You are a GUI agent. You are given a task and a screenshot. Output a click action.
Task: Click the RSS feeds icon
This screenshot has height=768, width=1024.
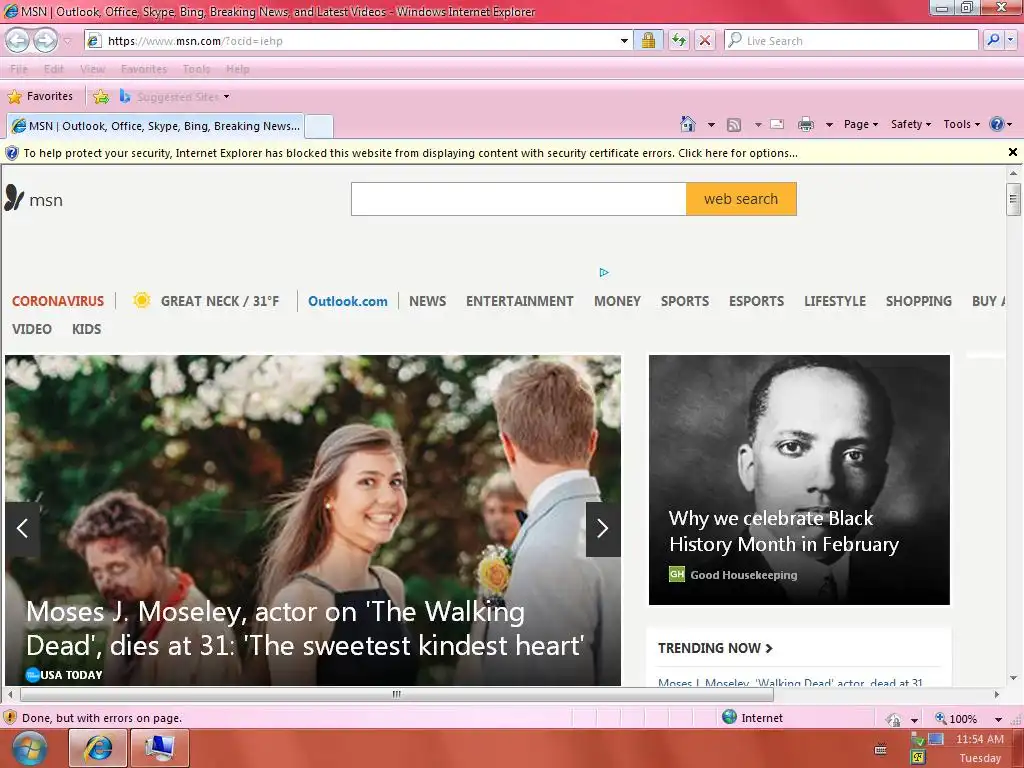[x=734, y=124]
